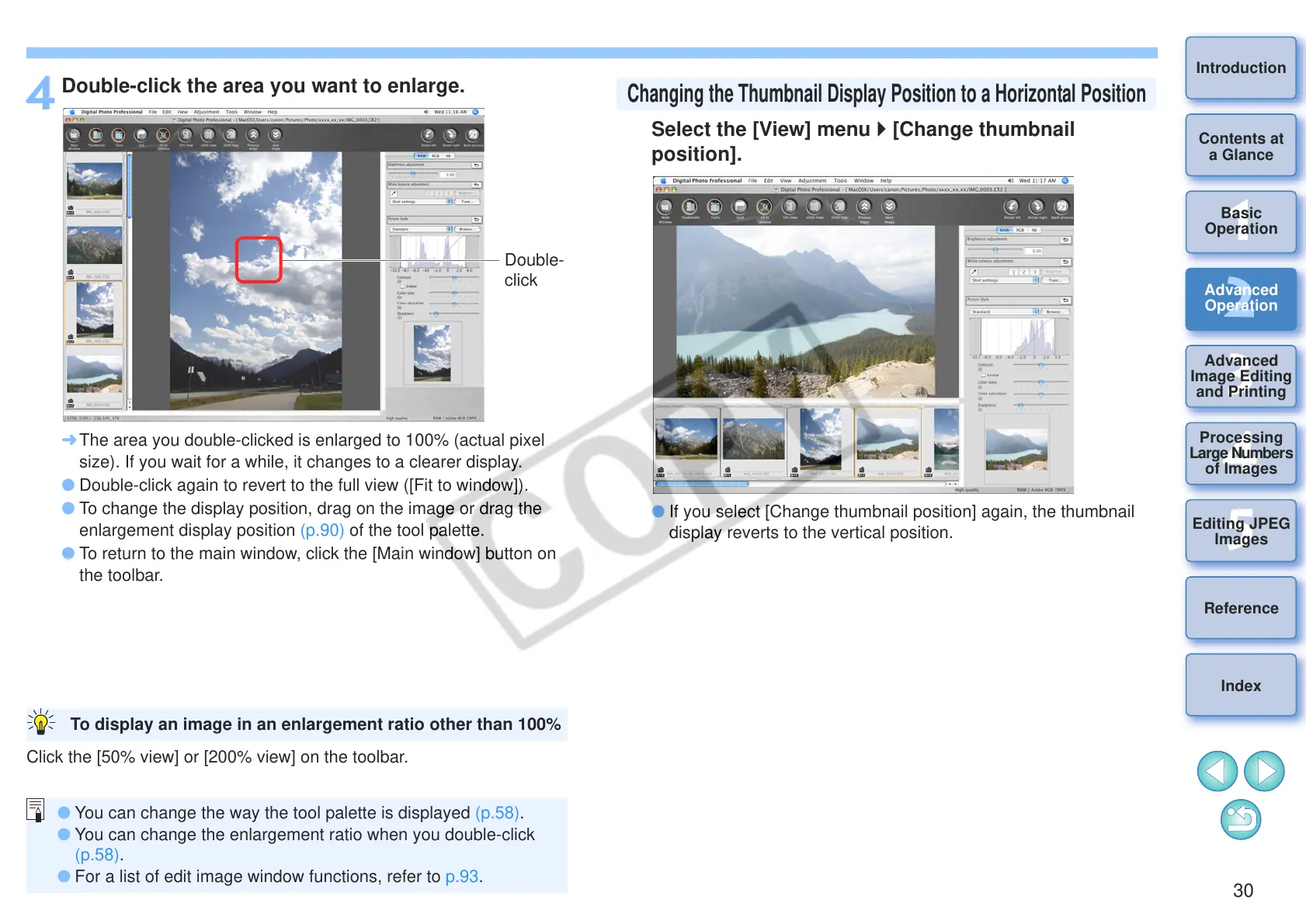Select rocky mountain thumbnail in step 4 screenshot
This screenshot has height=924, width=1306.
tap(95, 246)
